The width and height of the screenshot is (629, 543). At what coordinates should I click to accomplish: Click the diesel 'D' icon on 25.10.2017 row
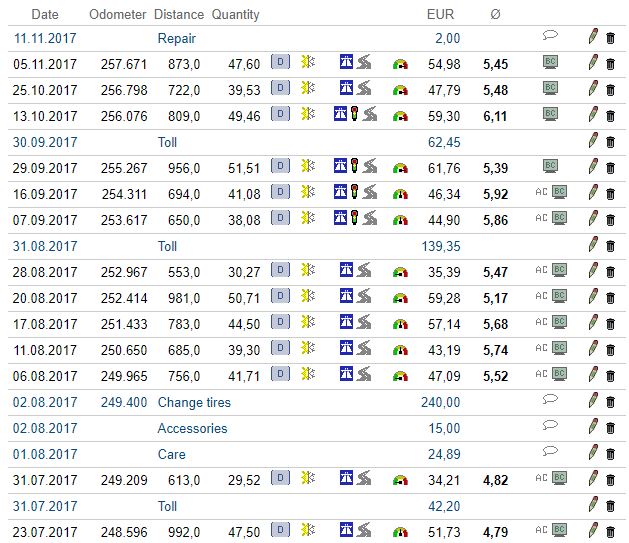(x=281, y=88)
